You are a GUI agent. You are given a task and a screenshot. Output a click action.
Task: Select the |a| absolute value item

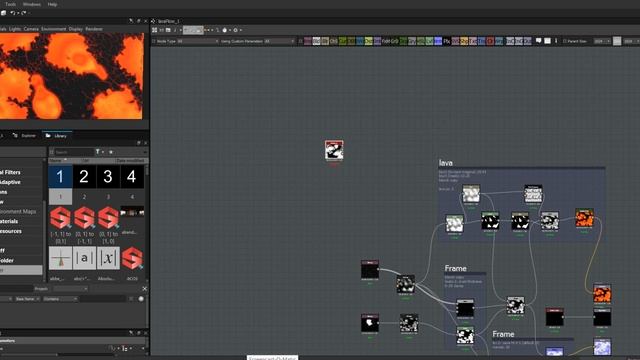pos(84,258)
